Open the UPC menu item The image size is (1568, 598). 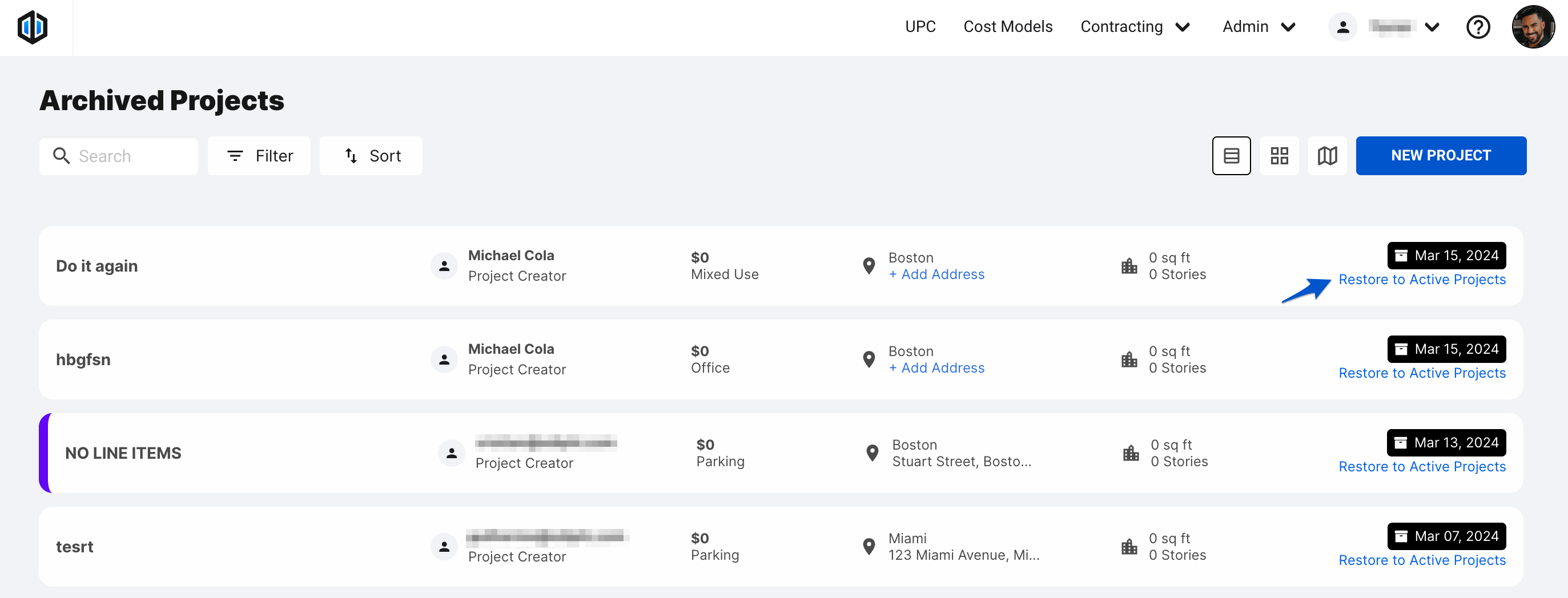[920, 27]
